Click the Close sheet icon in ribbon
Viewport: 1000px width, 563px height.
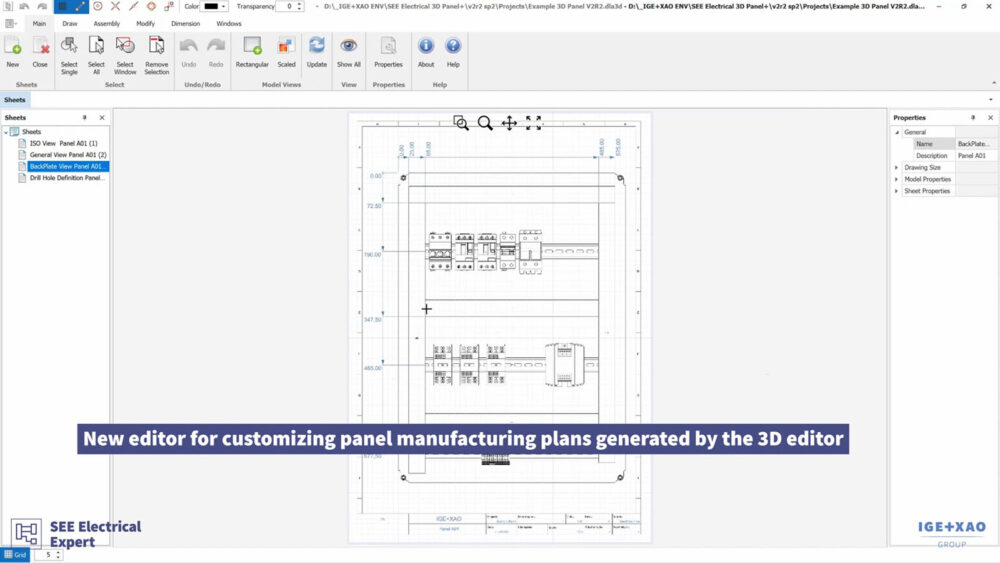[40, 52]
